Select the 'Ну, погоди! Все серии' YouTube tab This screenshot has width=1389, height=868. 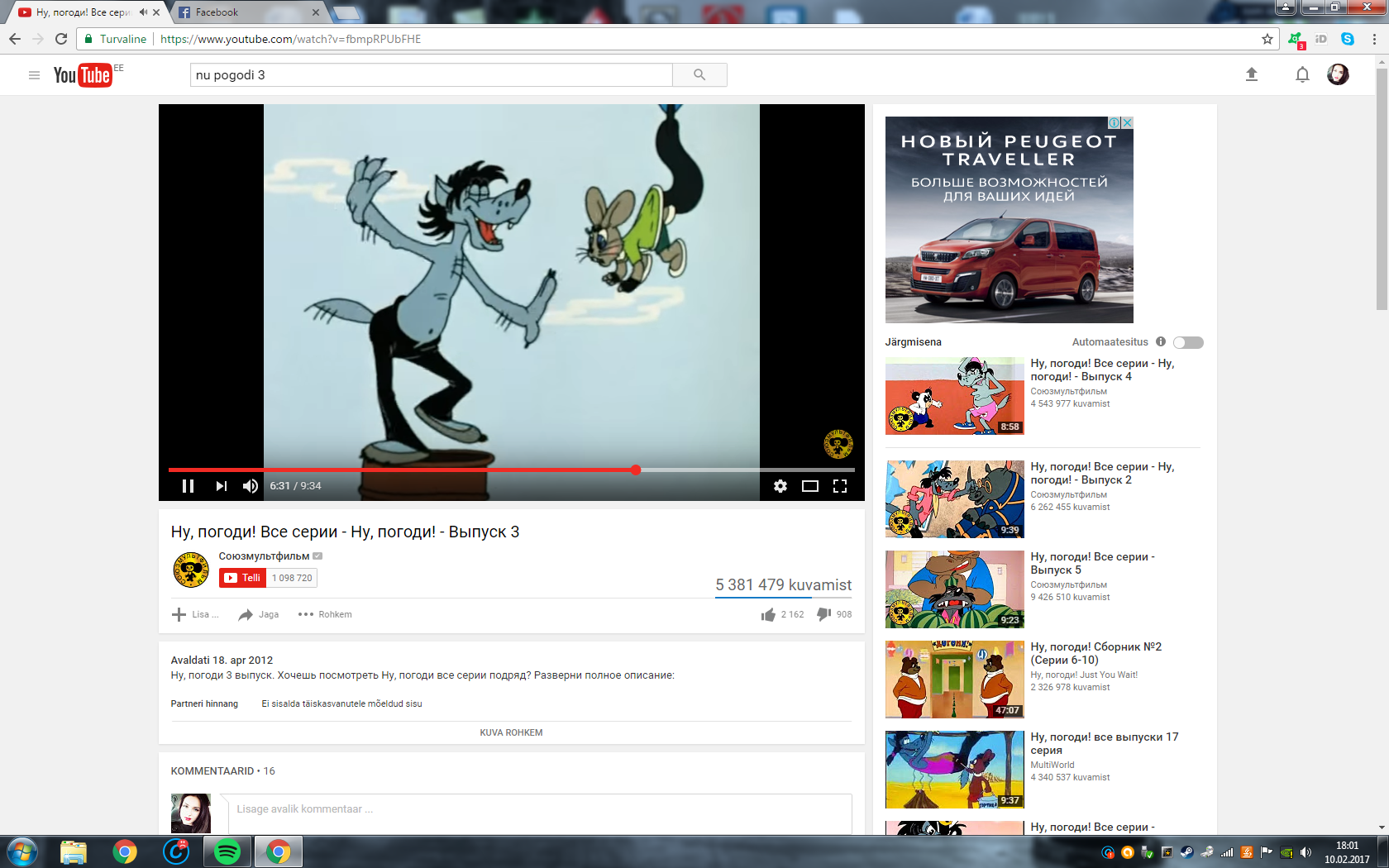pyautogui.click(x=83, y=12)
